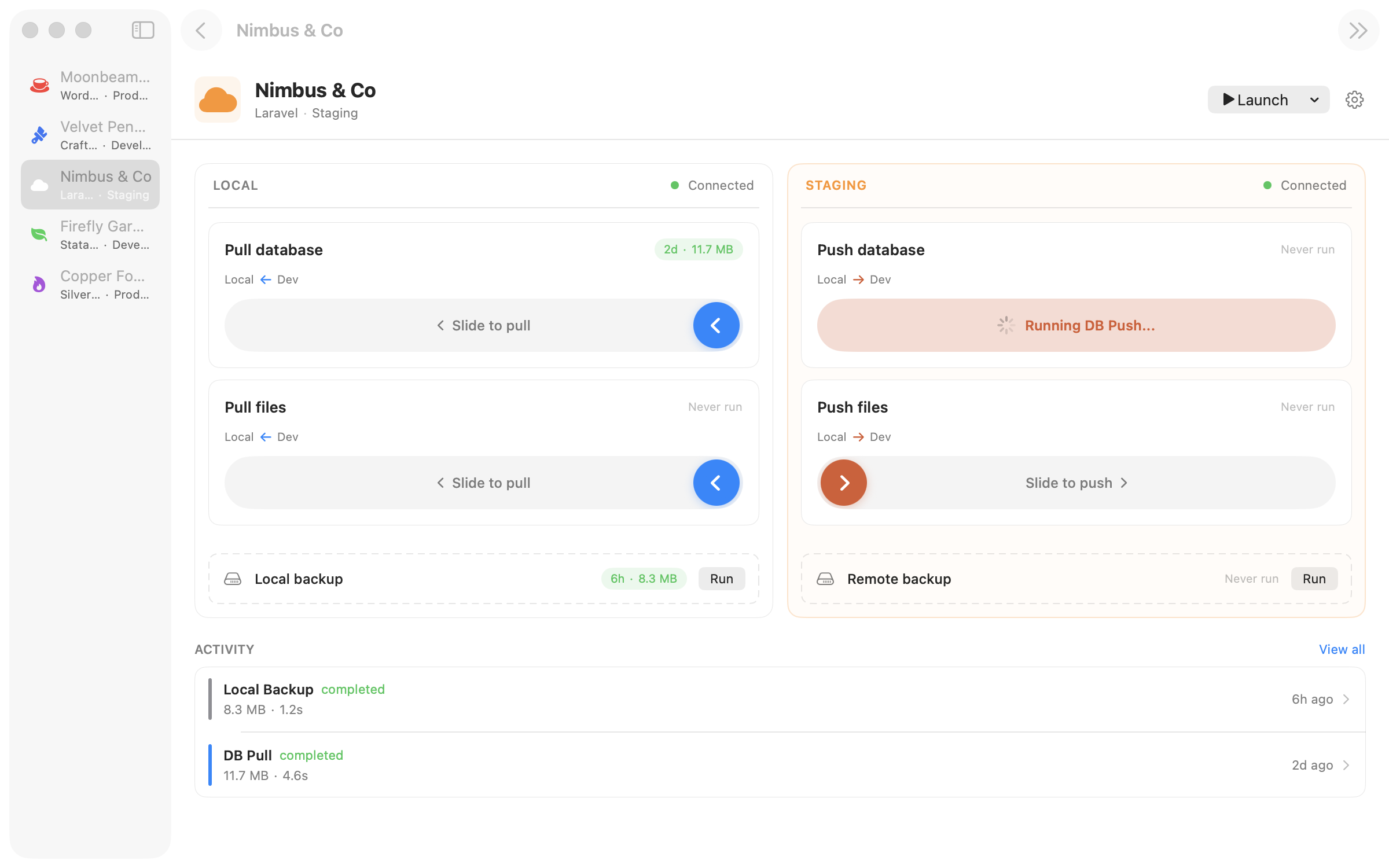Click the 2d · 11.7 MB badge

click(x=699, y=249)
